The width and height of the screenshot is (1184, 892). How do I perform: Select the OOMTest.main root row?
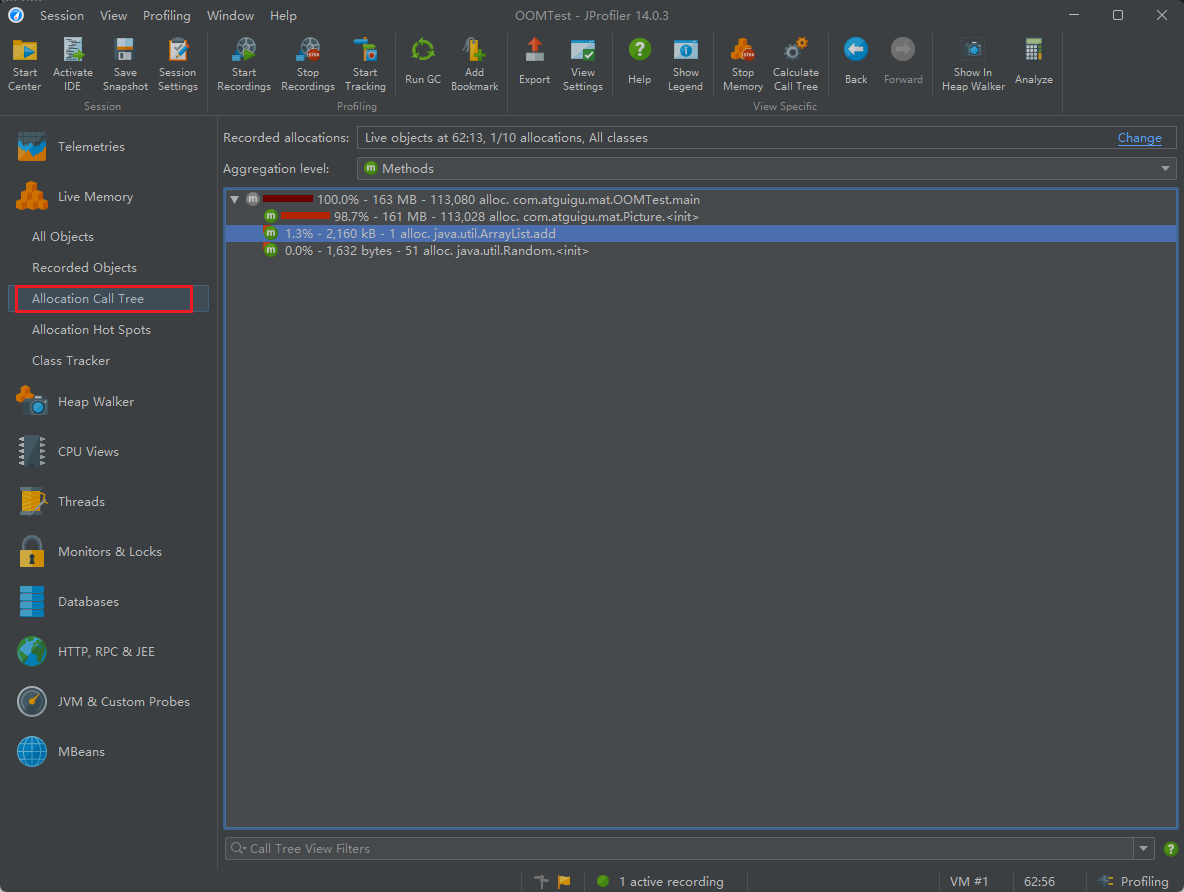[701, 199]
